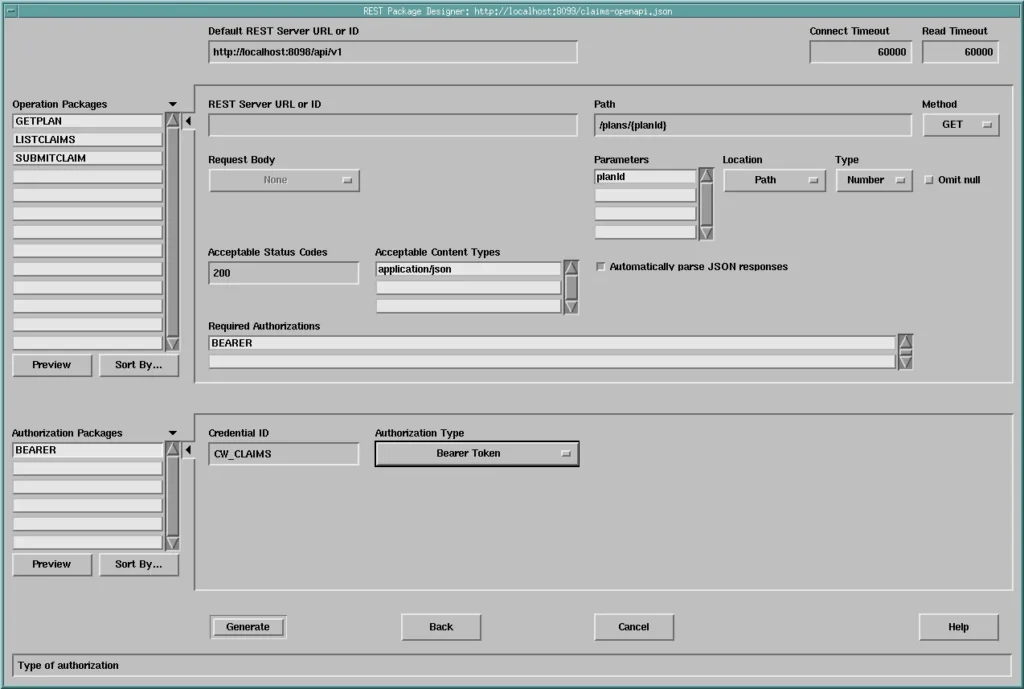Screen dimensions: 1024x689
Task: Open the window menu icon in title bar
Action: [x=11, y=10]
